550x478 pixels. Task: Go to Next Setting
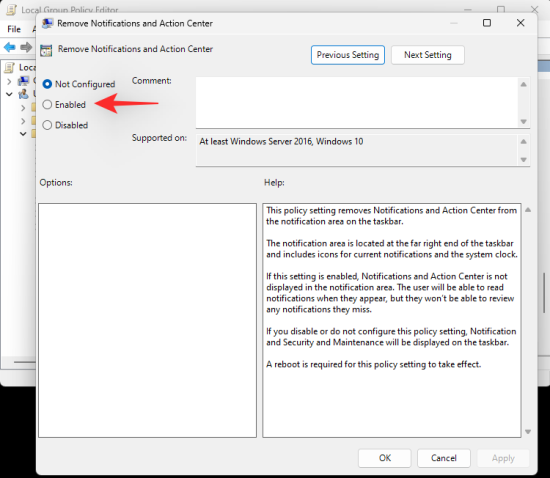pos(428,55)
